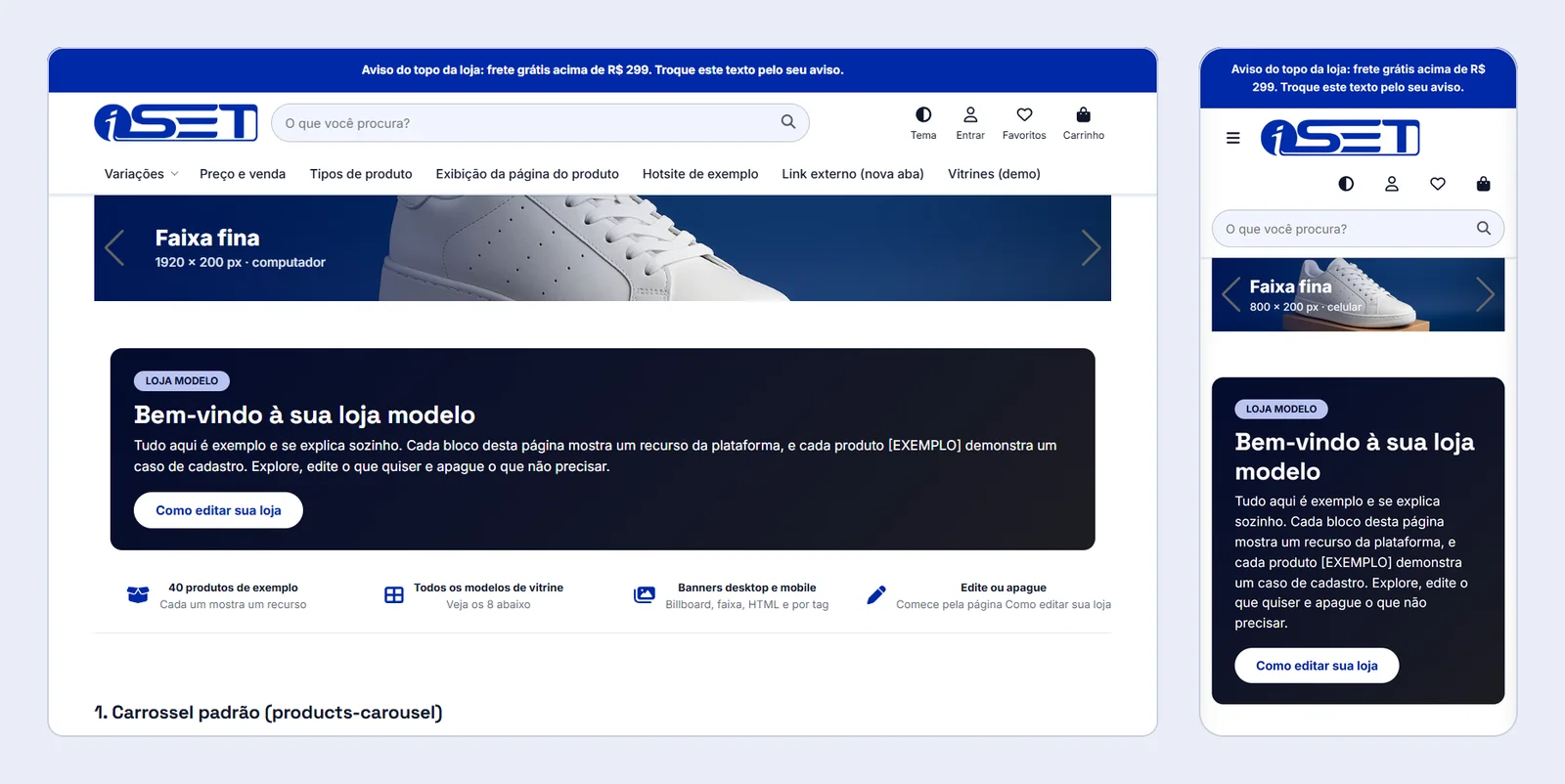The height and width of the screenshot is (784, 1565).
Task: Open the Preço e venda menu
Action: coord(243,174)
